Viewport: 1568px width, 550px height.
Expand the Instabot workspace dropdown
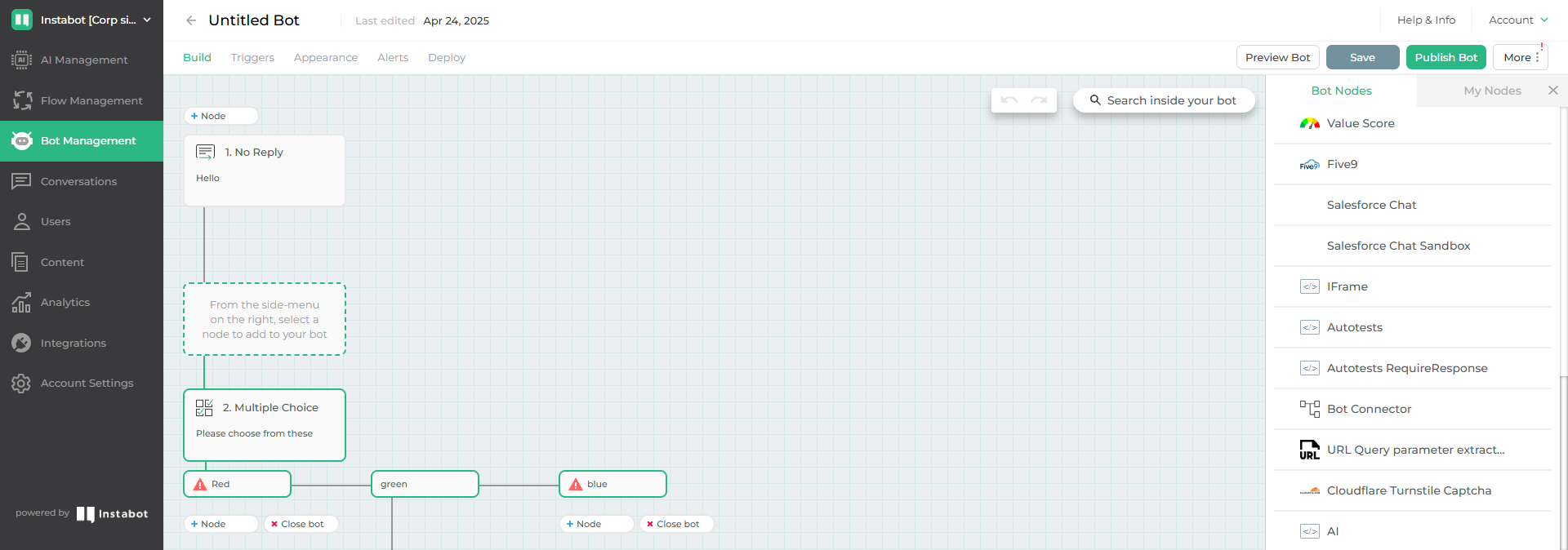(x=82, y=20)
